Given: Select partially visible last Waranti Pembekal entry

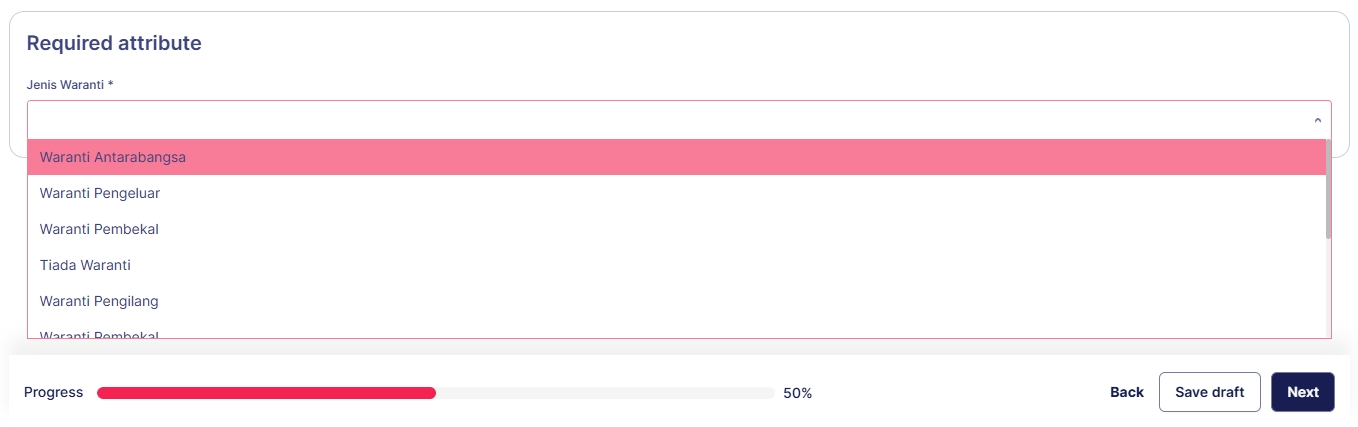Looking at the screenshot, I should tap(99, 334).
